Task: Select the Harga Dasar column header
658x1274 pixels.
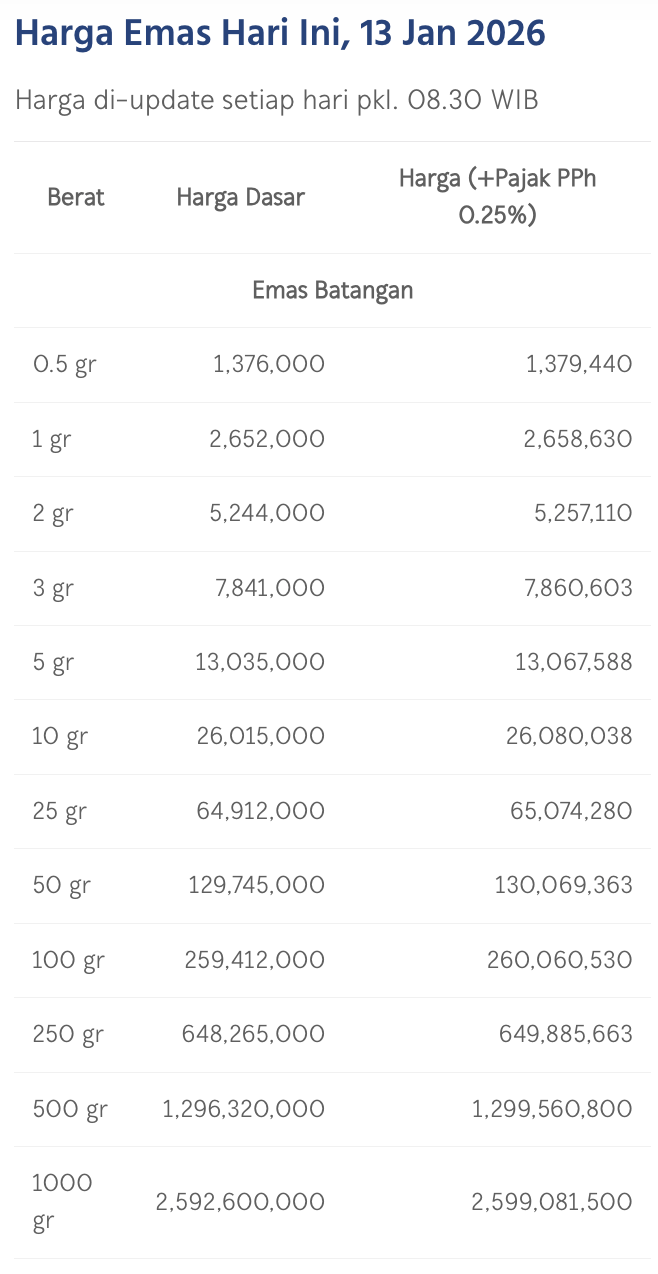Action: coord(240,197)
